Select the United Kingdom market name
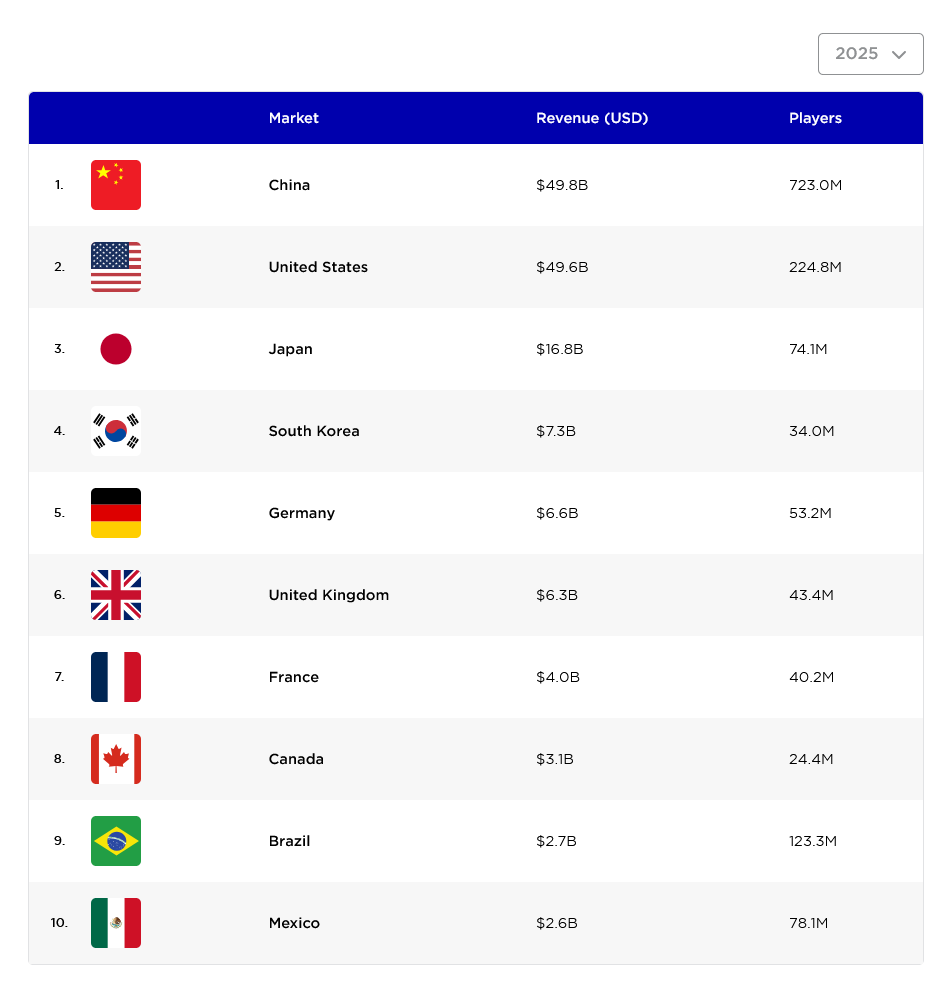945x1004 pixels. coord(328,595)
